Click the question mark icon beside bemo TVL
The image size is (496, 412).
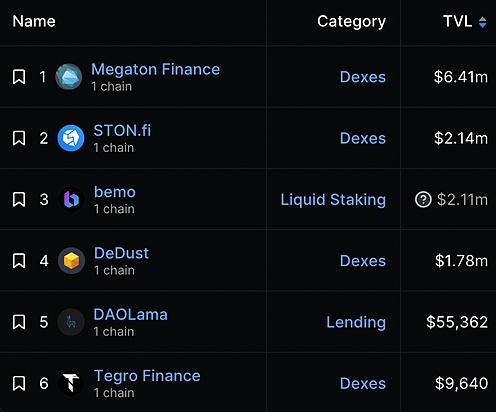pos(423,199)
